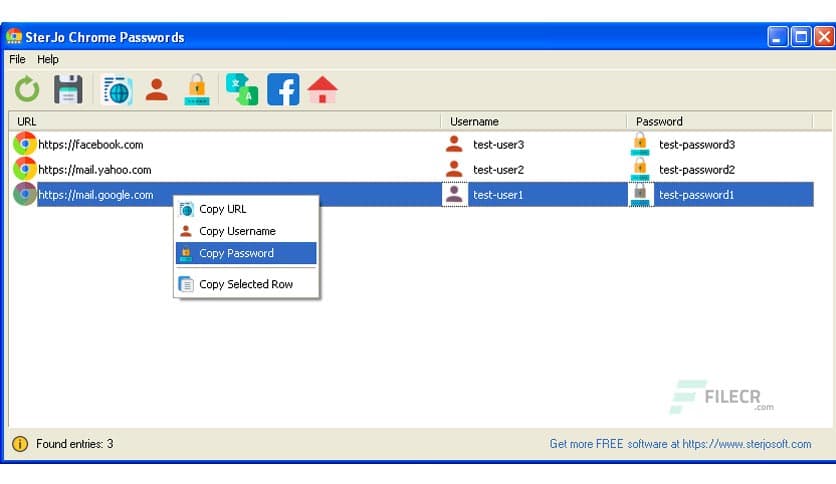Click the test-password3 cell

pyautogui.click(x=697, y=144)
